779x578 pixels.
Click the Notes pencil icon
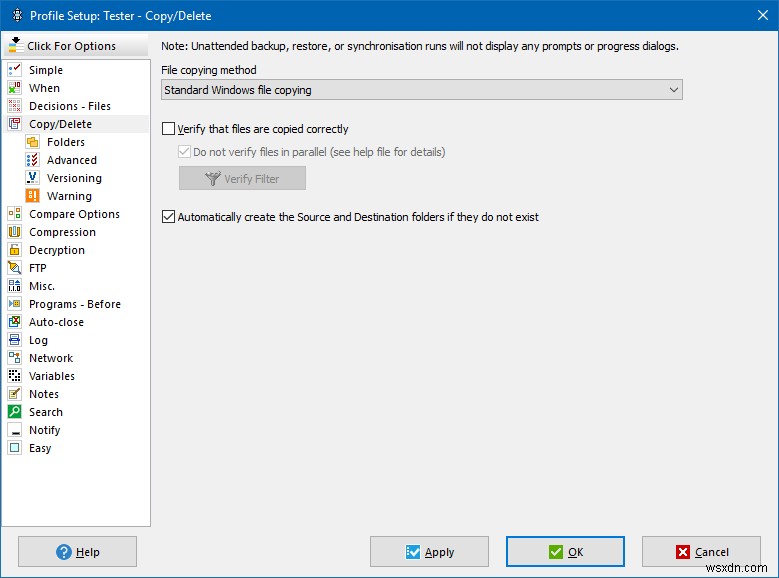coord(15,394)
